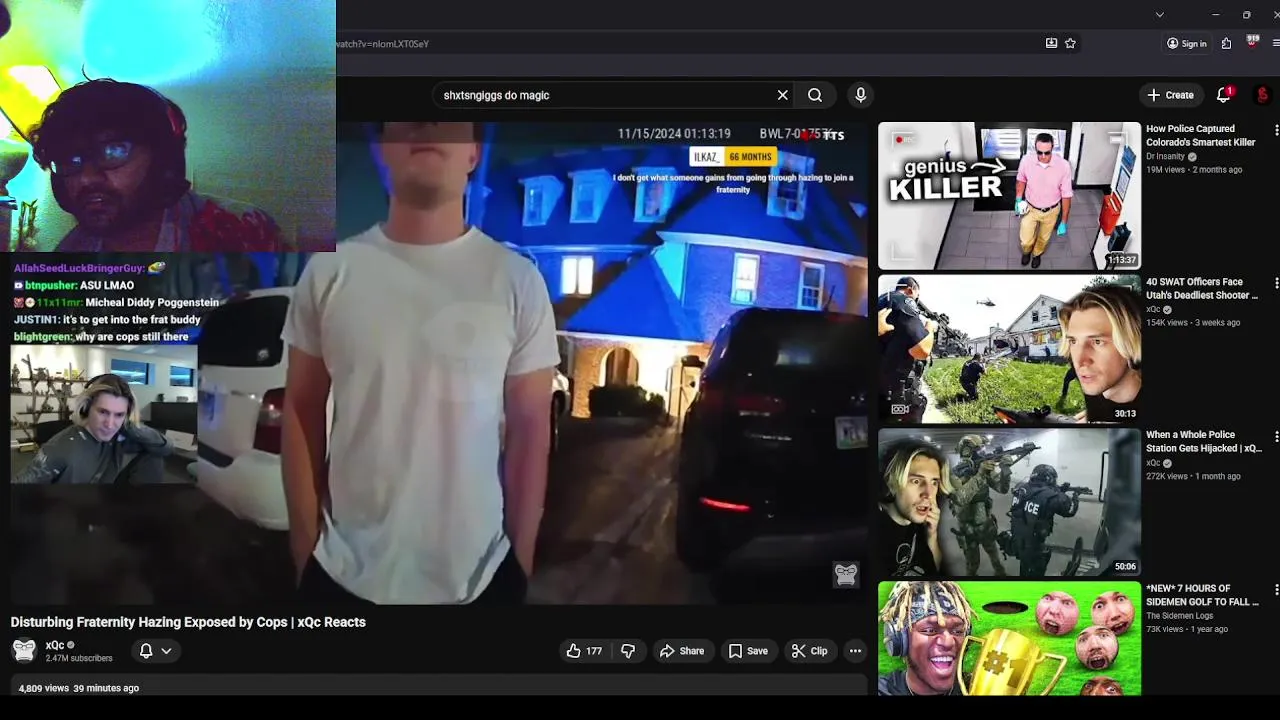Click the timestamp '11/15/2024 01:13:19' overlay
This screenshot has width=1280, height=720.
[674, 134]
